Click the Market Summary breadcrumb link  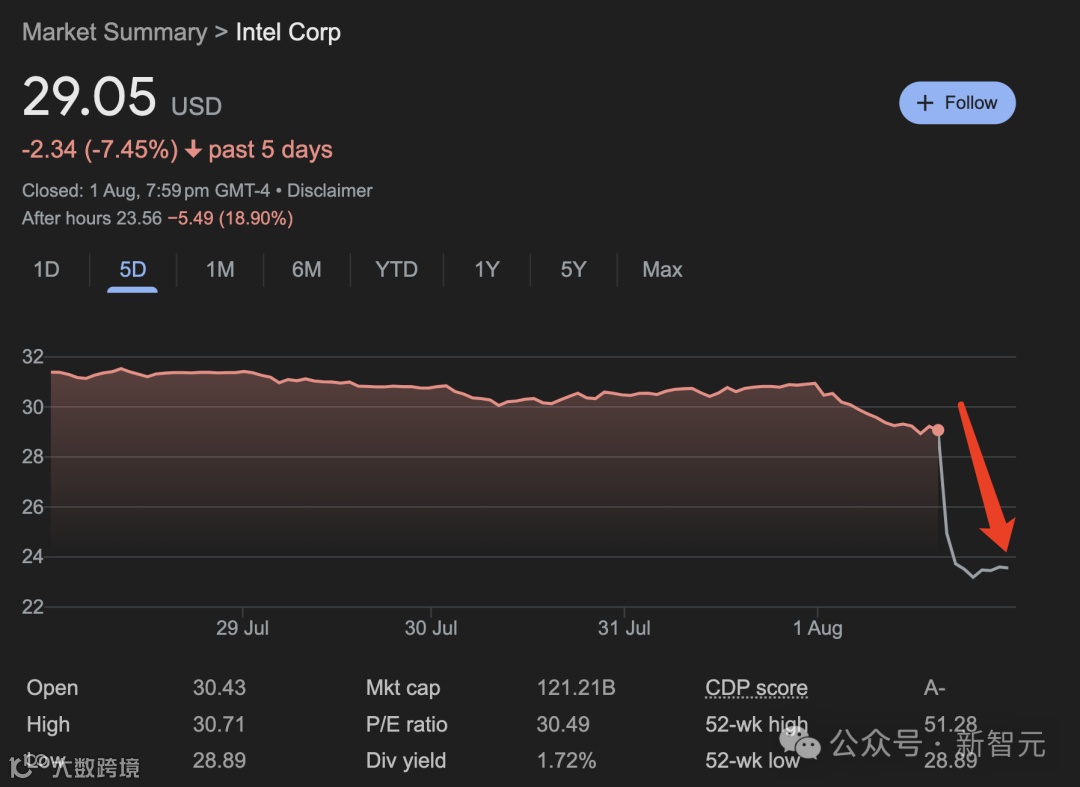coord(115,32)
